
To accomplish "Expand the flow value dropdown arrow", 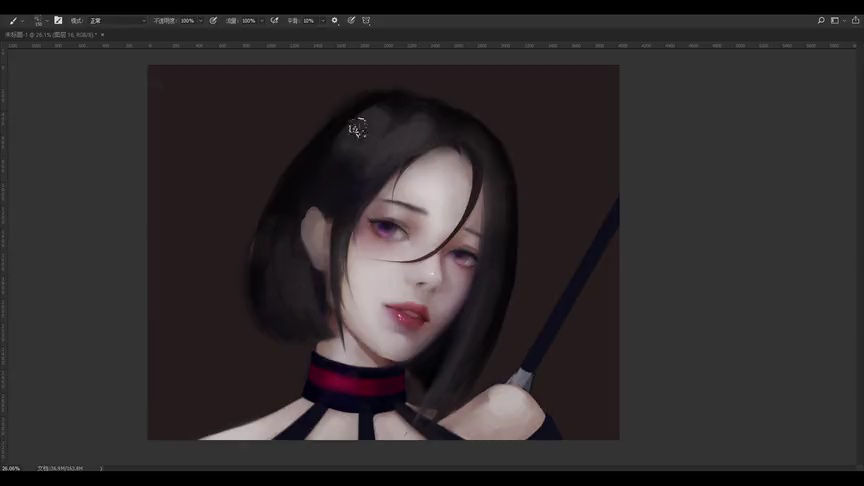I will click(261, 20).
